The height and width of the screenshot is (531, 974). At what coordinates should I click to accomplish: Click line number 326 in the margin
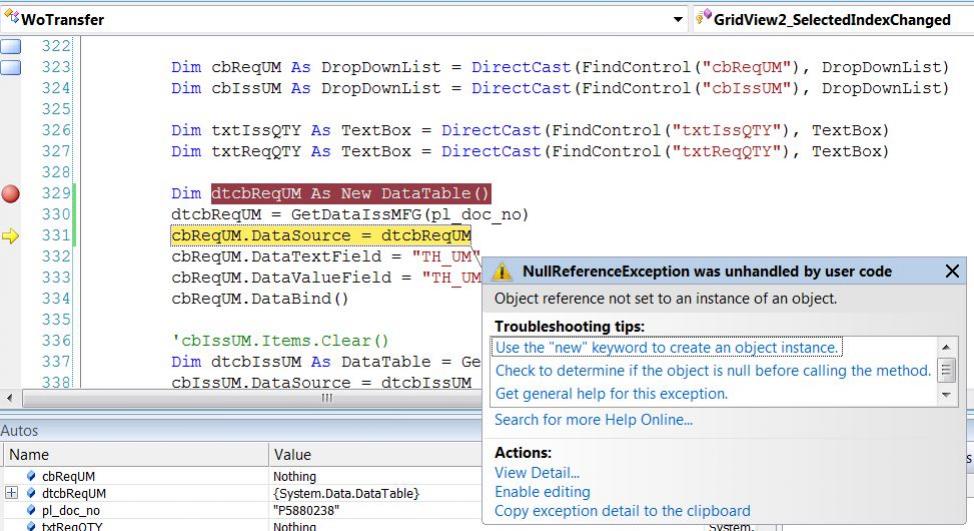click(x=56, y=130)
